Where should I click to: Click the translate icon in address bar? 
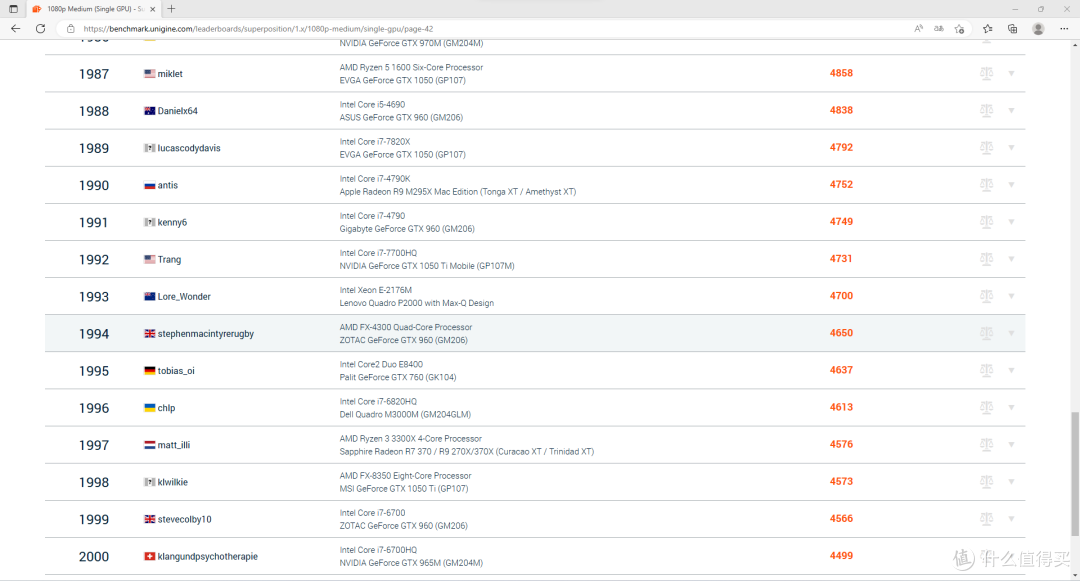pos(939,29)
